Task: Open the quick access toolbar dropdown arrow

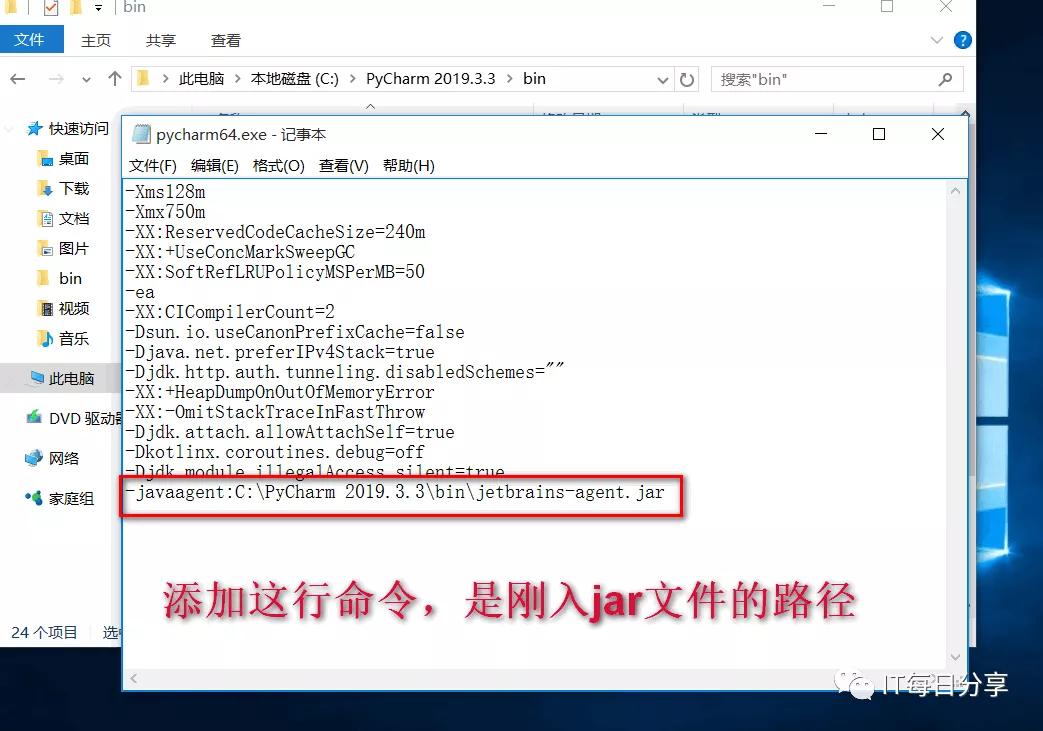Action: tap(98, 8)
